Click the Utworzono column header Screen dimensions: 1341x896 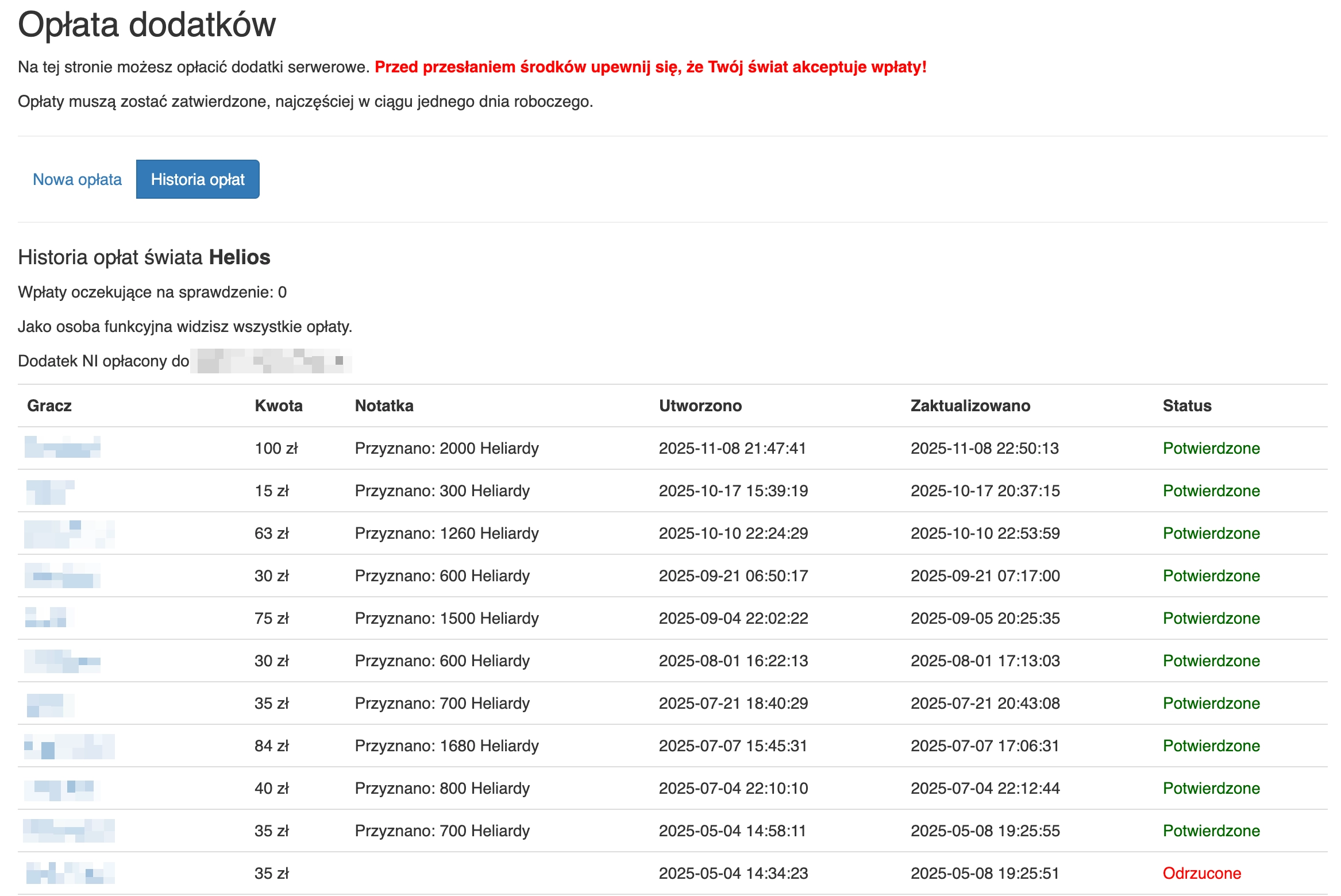700,406
